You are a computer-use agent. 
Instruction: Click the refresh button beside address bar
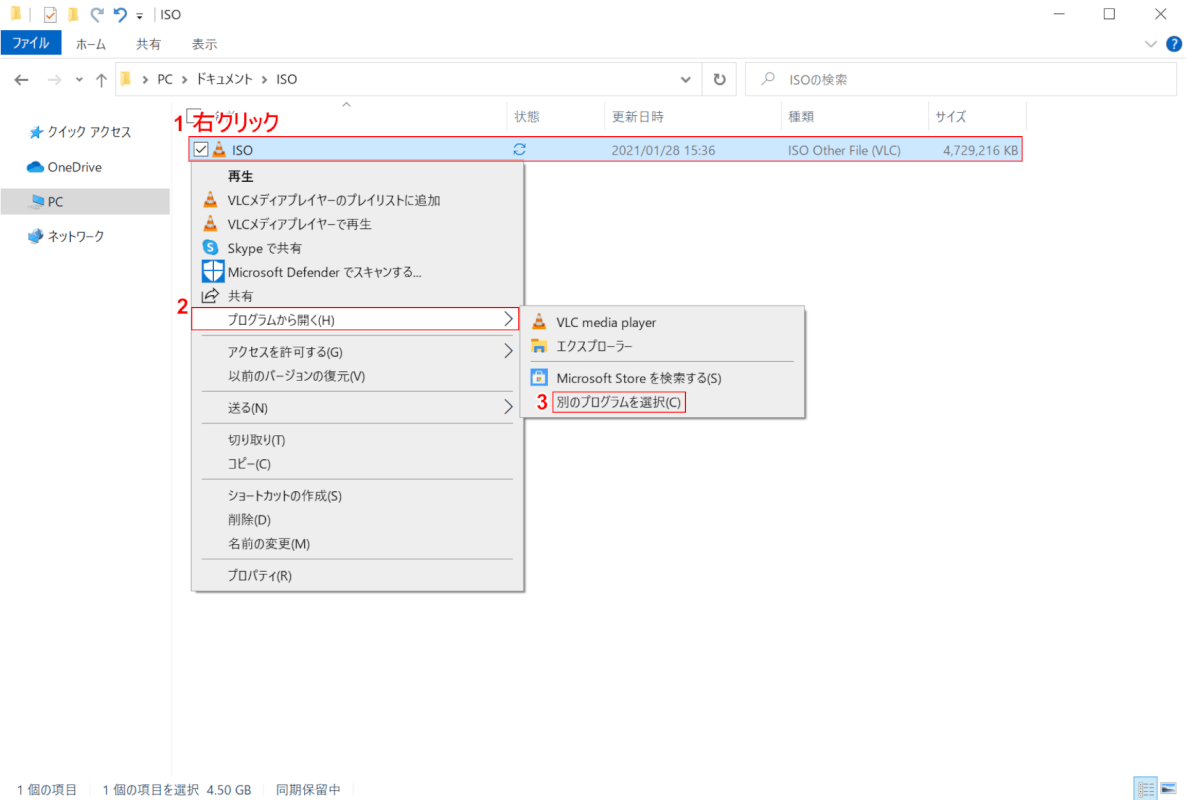719,80
